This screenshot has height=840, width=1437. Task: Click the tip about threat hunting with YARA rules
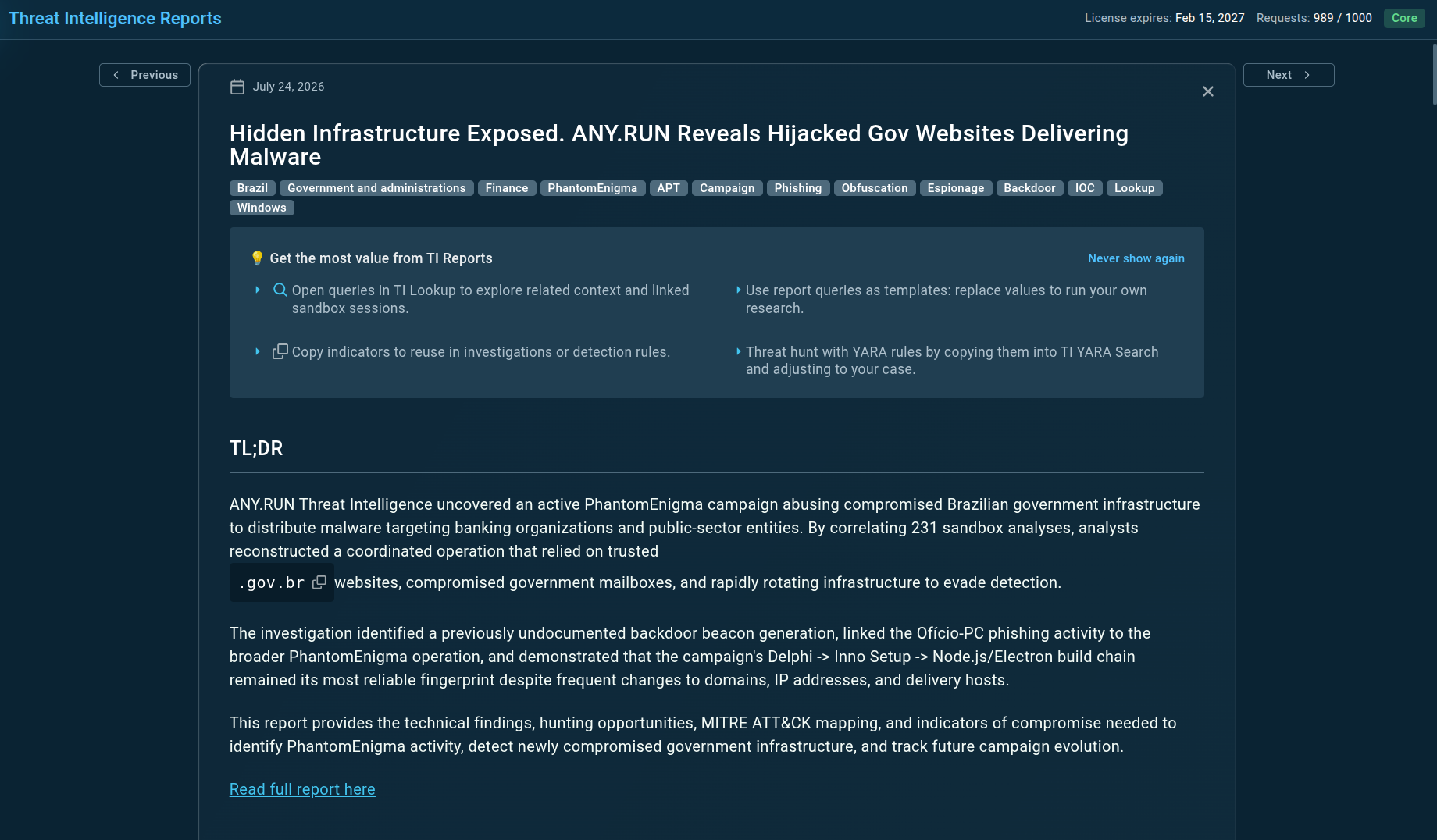(x=952, y=361)
